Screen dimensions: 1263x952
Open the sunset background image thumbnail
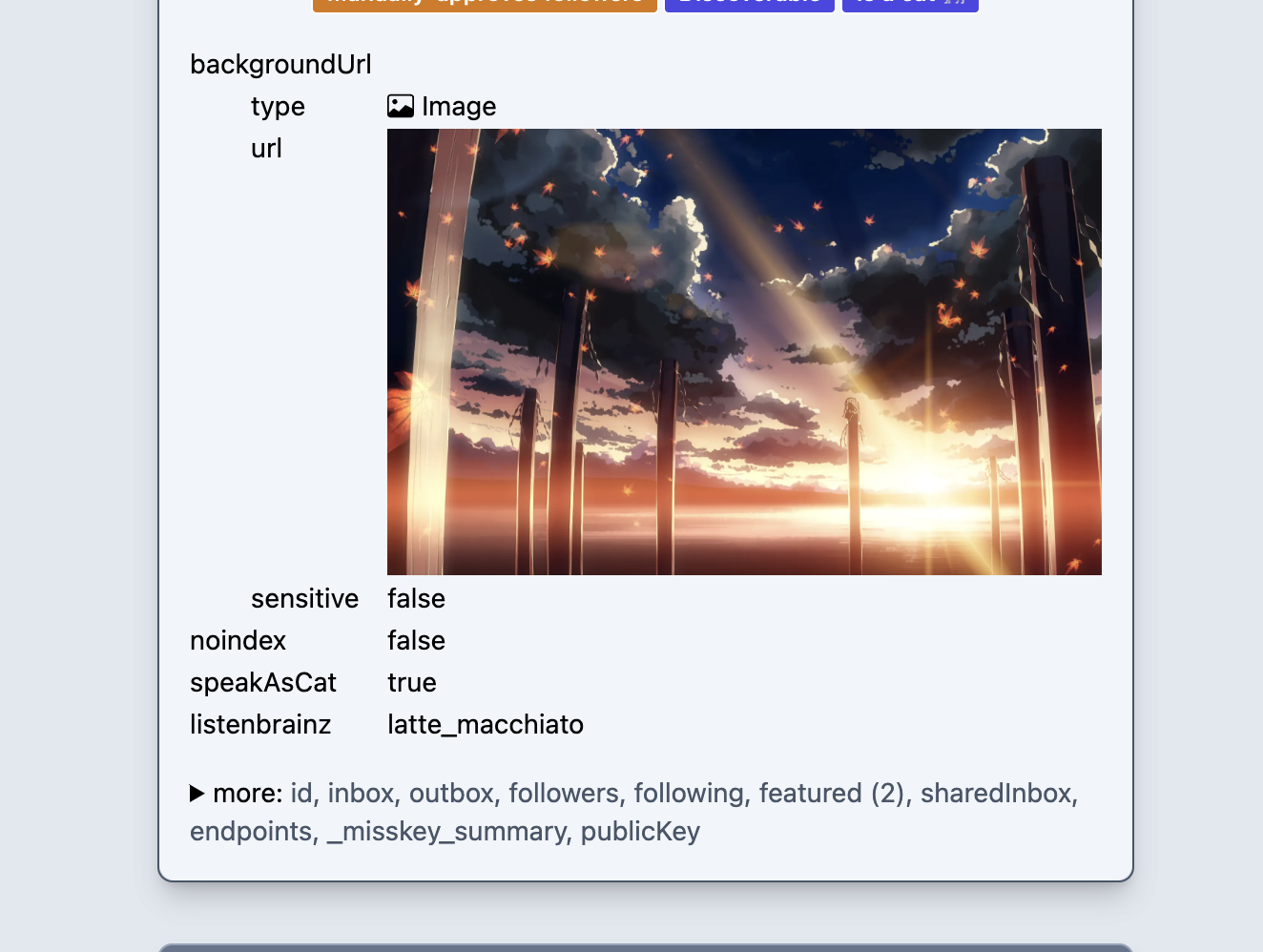744,352
